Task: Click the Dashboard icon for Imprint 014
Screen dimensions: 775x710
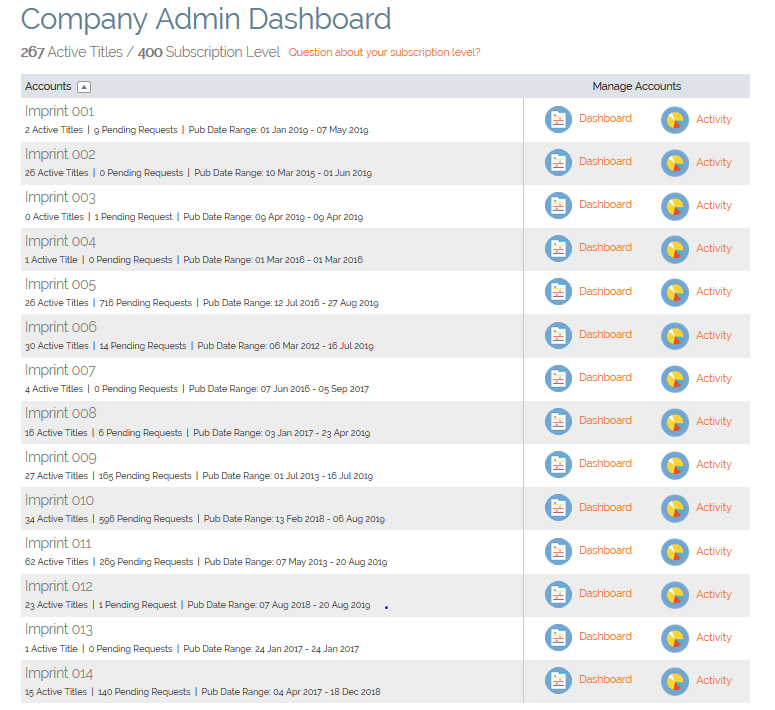Action: click(558, 680)
